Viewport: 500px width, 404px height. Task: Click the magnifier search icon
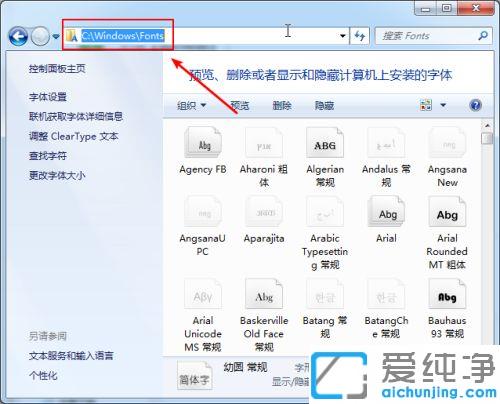point(483,35)
